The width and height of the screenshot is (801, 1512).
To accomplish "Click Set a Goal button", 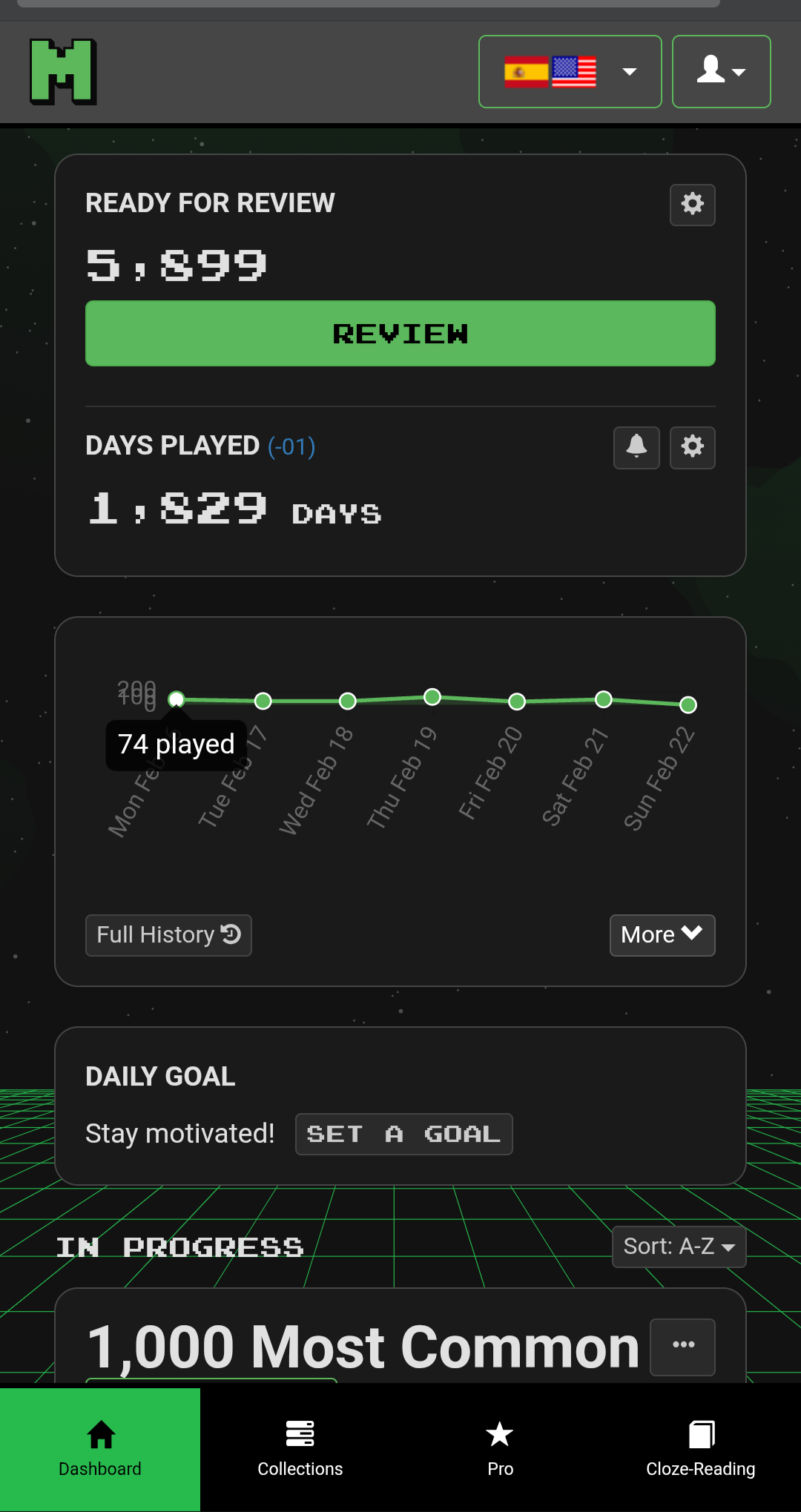I will coord(403,1134).
